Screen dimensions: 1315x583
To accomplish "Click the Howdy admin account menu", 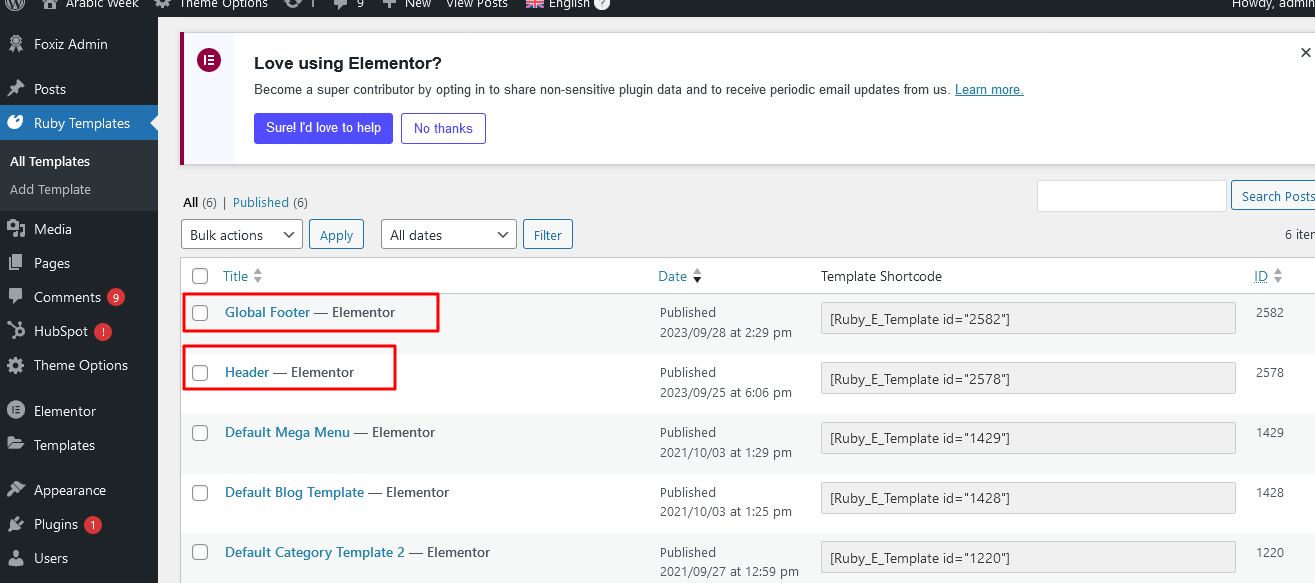I will pos(1274,4).
